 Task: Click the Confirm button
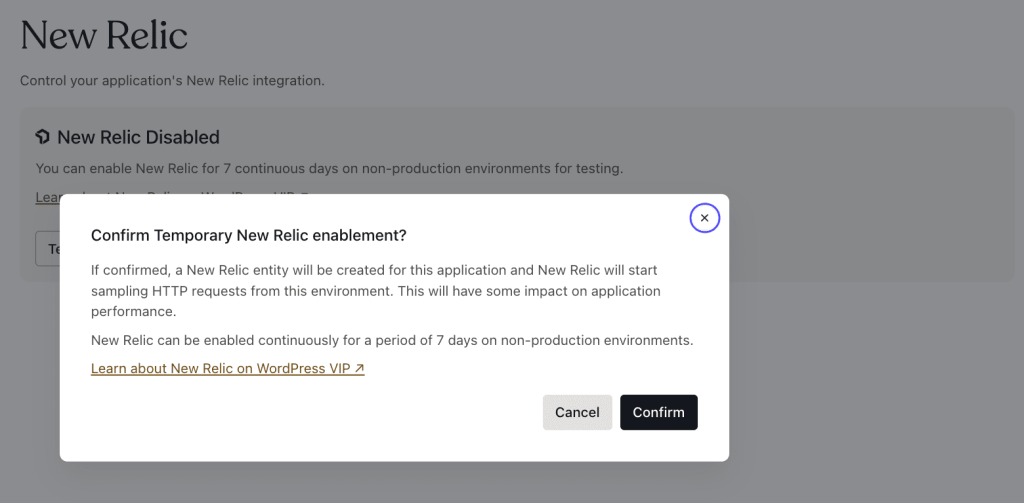pyautogui.click(x=658, y=412)
